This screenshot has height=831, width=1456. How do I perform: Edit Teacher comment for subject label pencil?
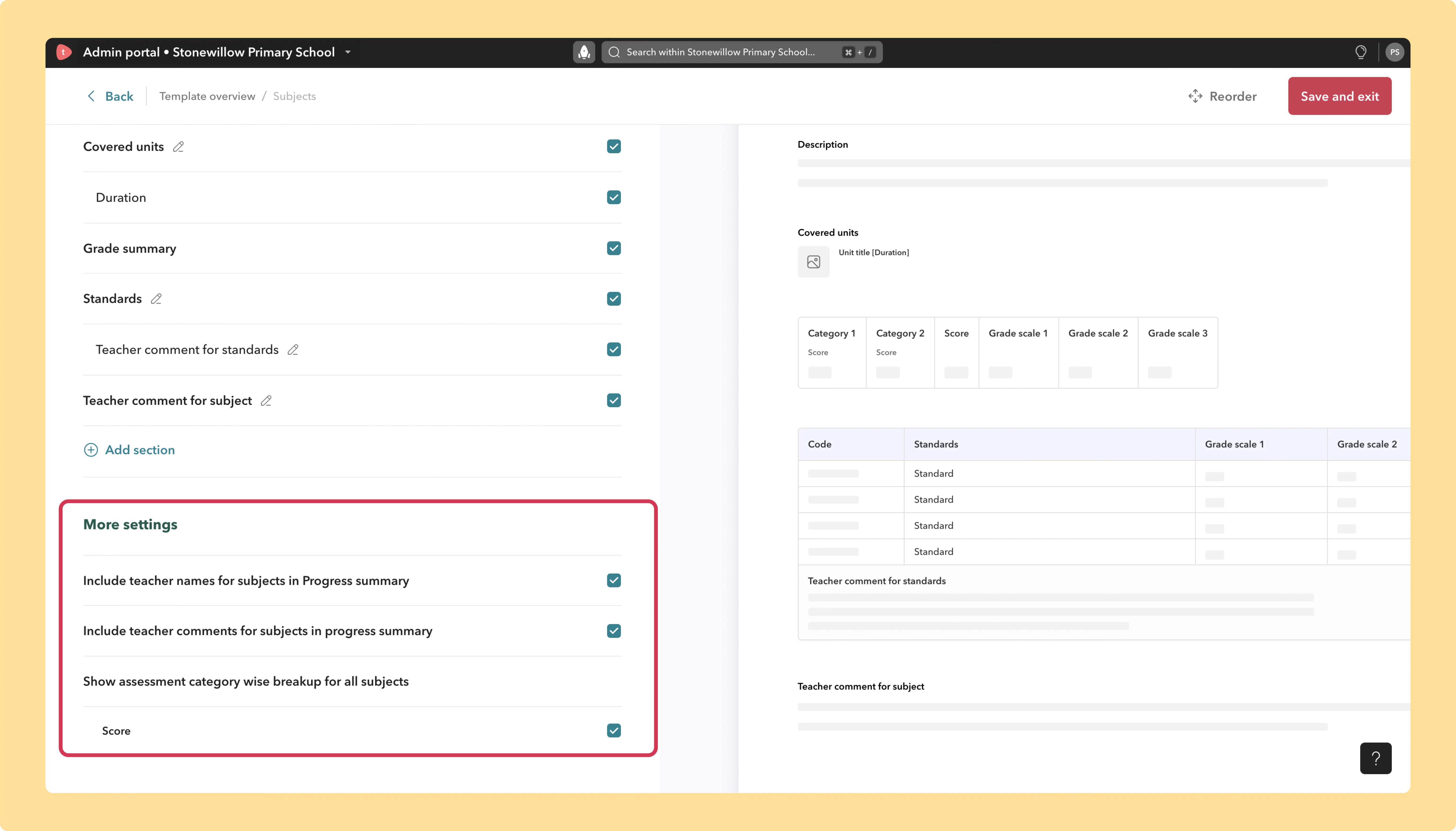point(266,401)
